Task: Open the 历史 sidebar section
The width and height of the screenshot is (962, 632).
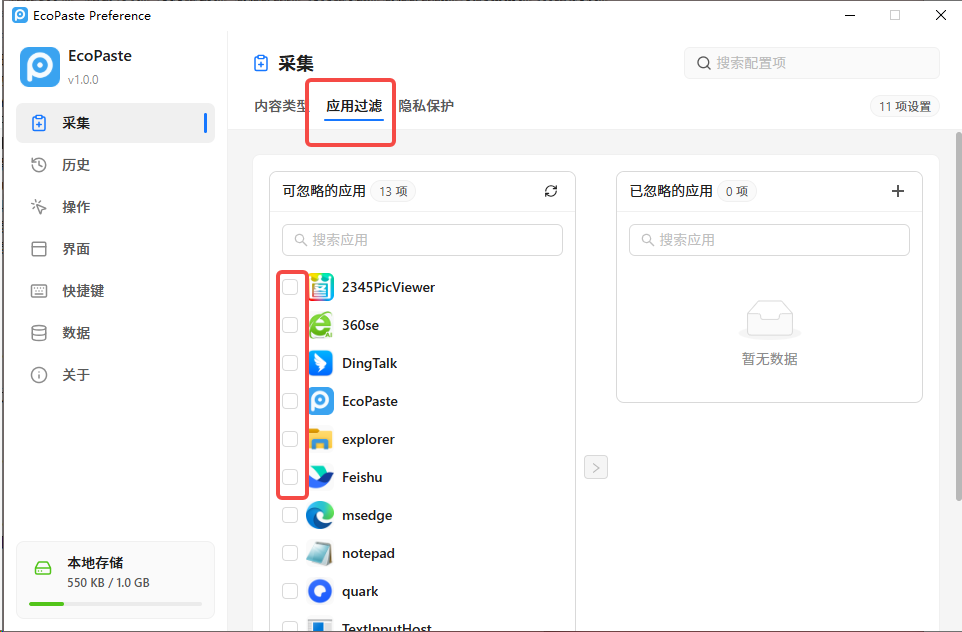Action: coord(115,165)
